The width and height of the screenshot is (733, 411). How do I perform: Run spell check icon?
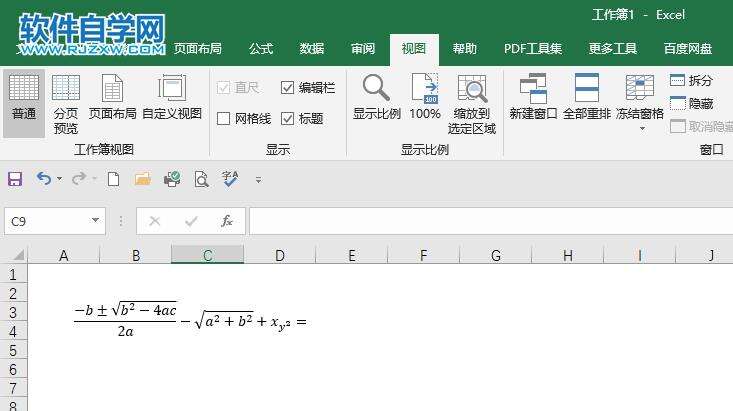tap(230, 179)
